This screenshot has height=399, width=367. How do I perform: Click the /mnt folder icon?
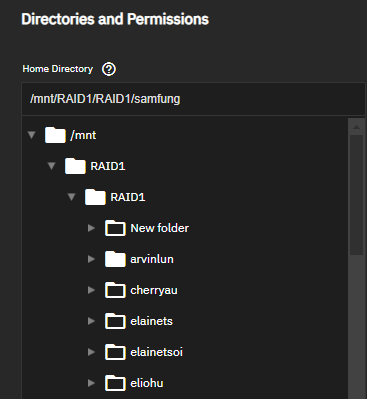[x=55, y=135]
